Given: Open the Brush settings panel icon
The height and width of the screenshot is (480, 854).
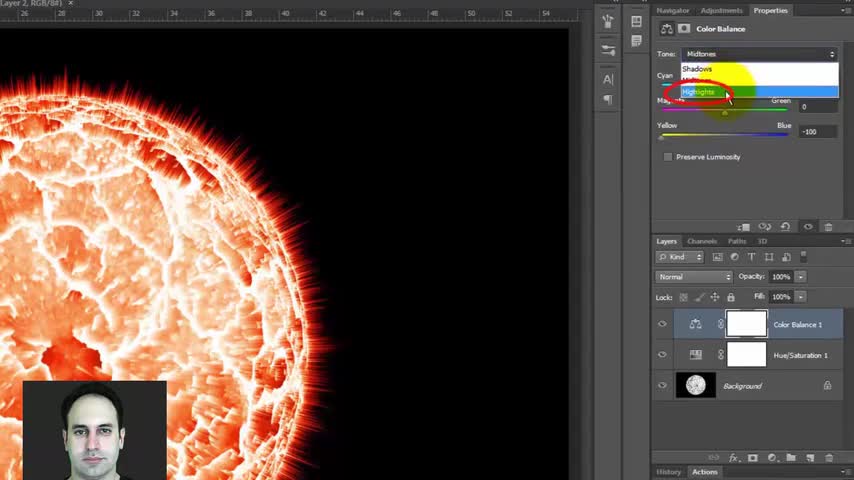Looking at the screenshot, I should click(608, 50).
